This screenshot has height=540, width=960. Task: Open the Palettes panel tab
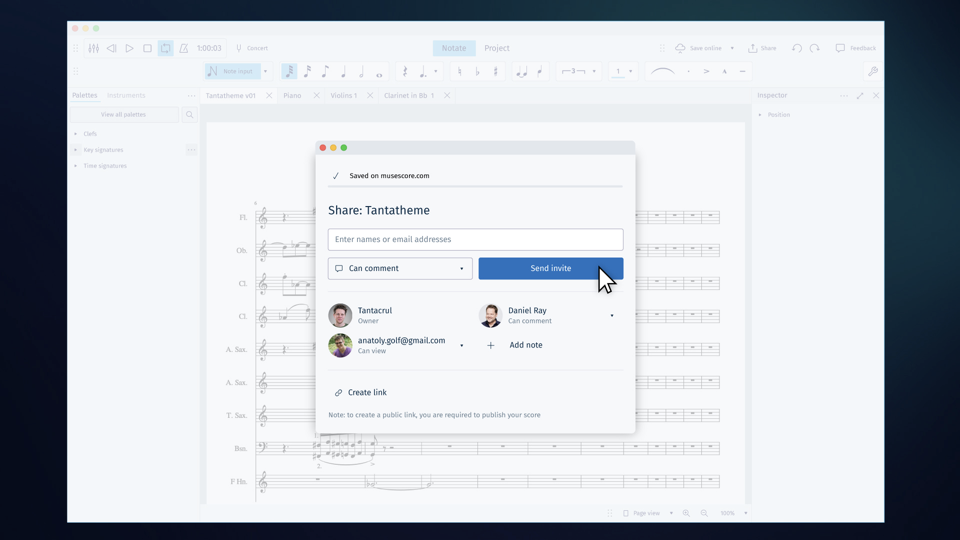point(84,95)
